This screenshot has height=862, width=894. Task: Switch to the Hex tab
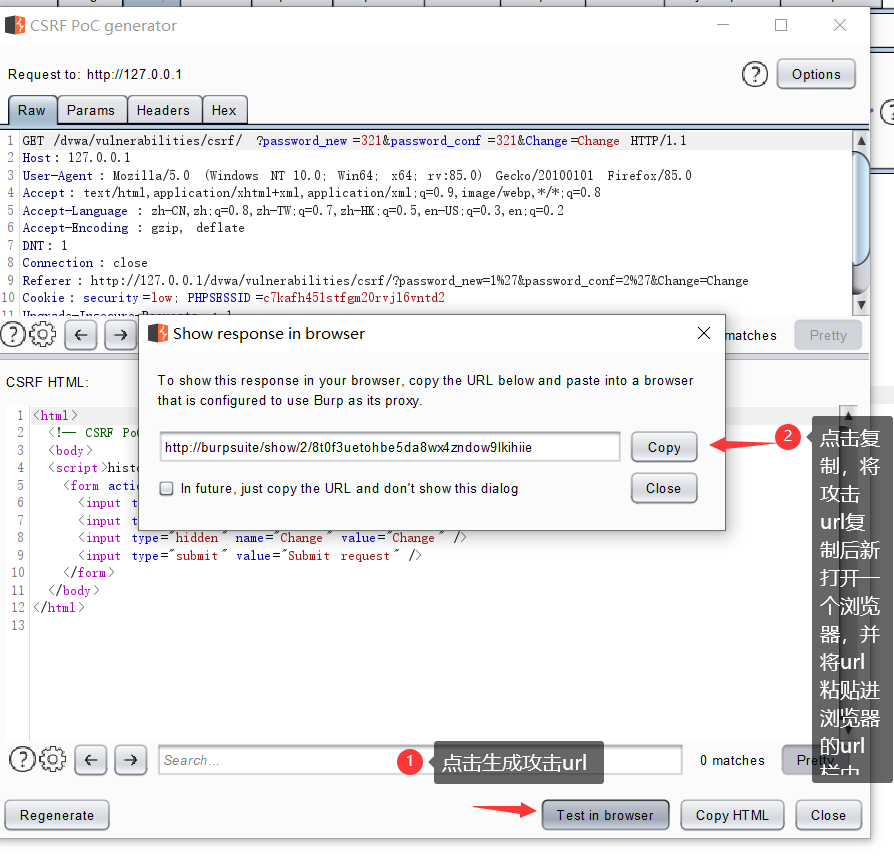tap(224, 110)
